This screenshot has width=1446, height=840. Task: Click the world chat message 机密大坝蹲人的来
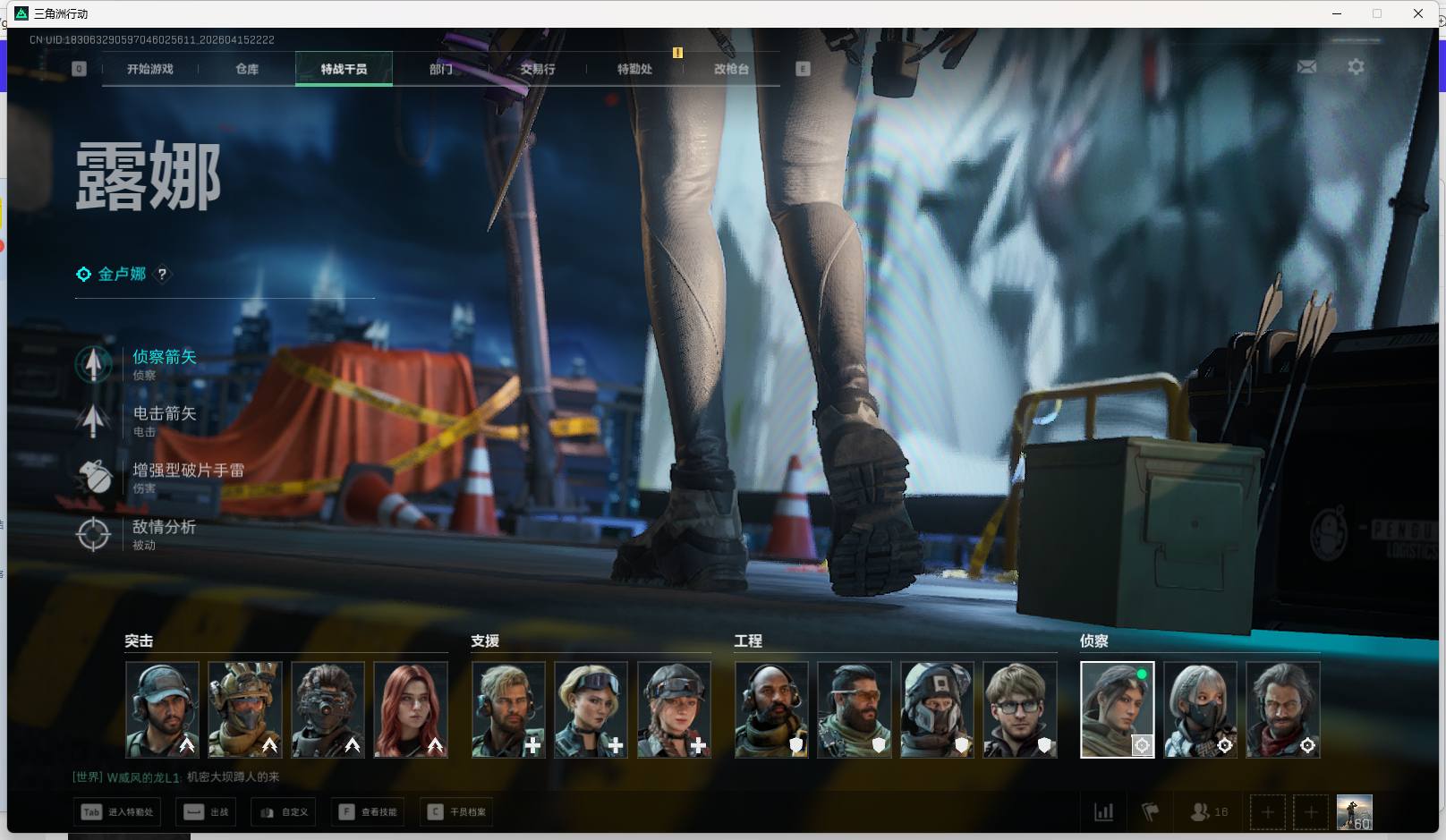click(x=233, y=777)
